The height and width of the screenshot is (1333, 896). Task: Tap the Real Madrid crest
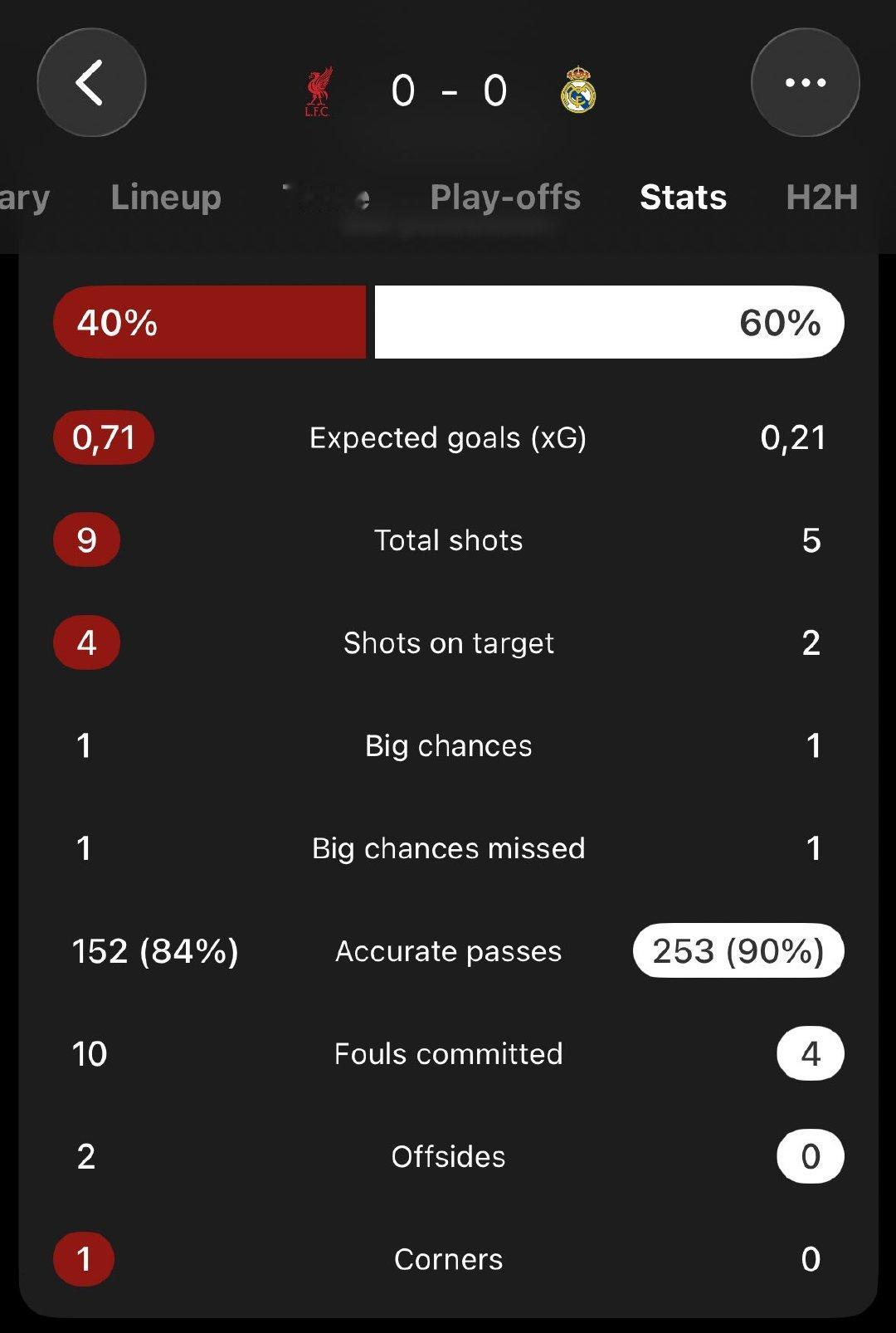pyautogui.click(x=578, y=90)
